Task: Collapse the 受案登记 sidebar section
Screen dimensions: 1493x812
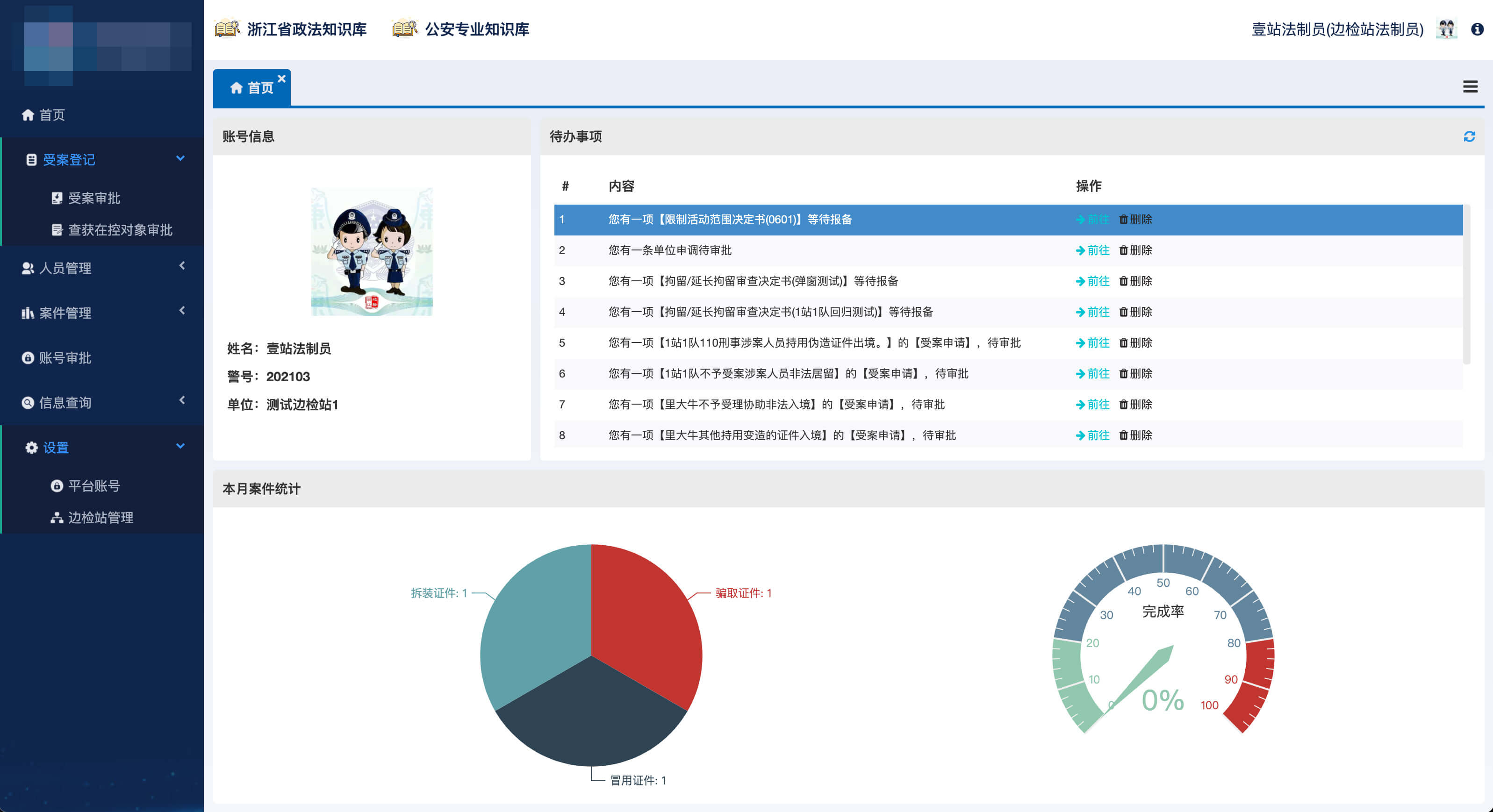Action: pyautogui.click(x=180, y=158)
